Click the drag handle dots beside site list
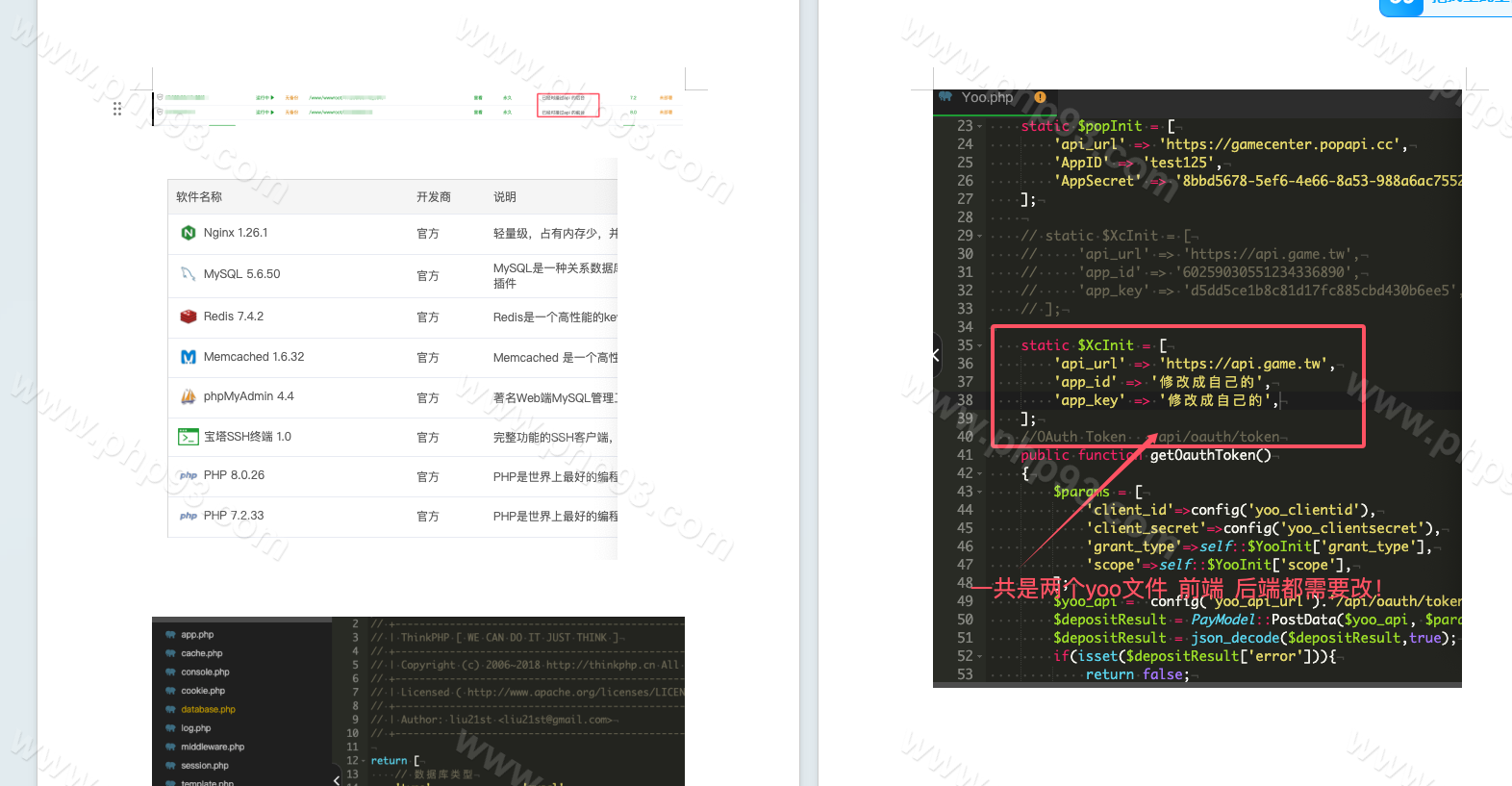 pos(117,109)
